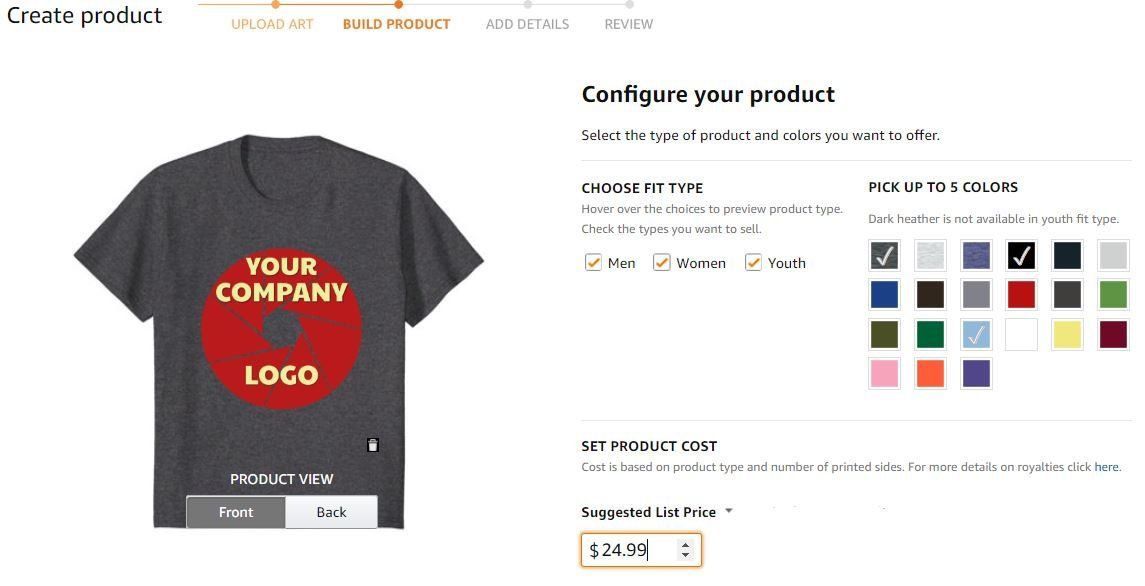Open the royalties 'here' link
Image resolution: width=1145 pixels, height=586 pixels.
click(x=1106, y=467)
